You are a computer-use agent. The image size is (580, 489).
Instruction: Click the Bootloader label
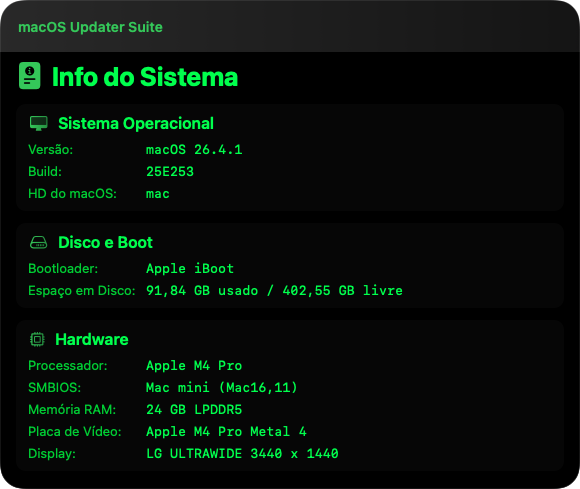[63, 269]
